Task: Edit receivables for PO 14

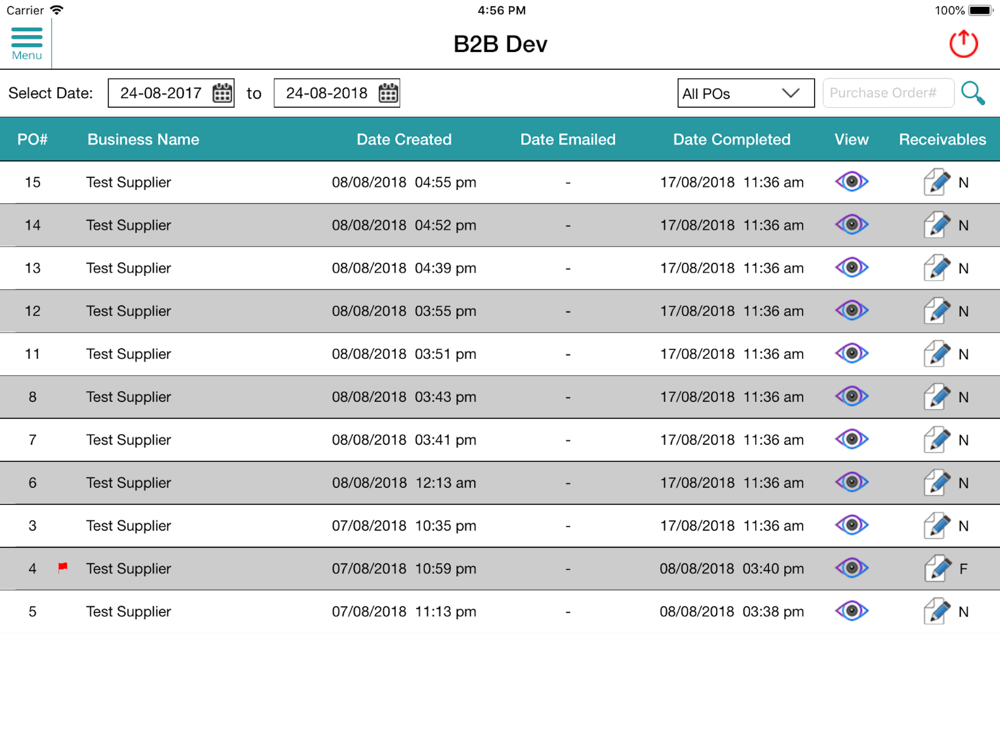Action: (937, 225)
